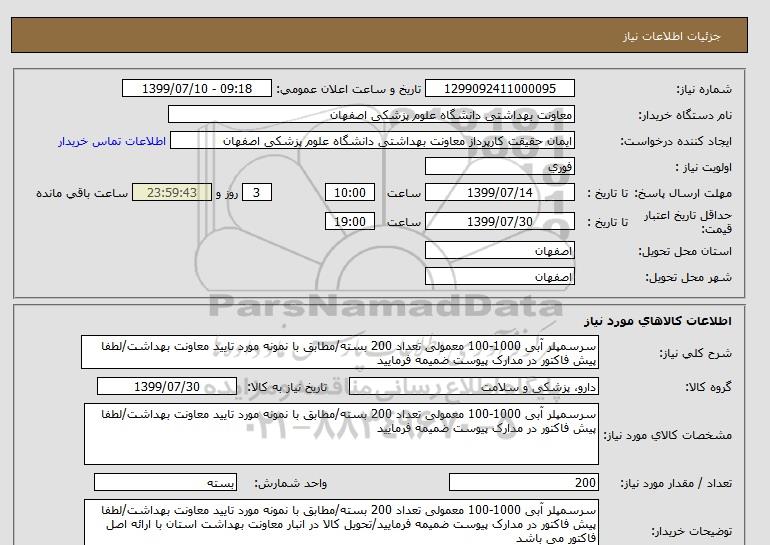Screen dimensions: 770x545
Task: Click response deadline time 10:00
Action: pos(350,192)
